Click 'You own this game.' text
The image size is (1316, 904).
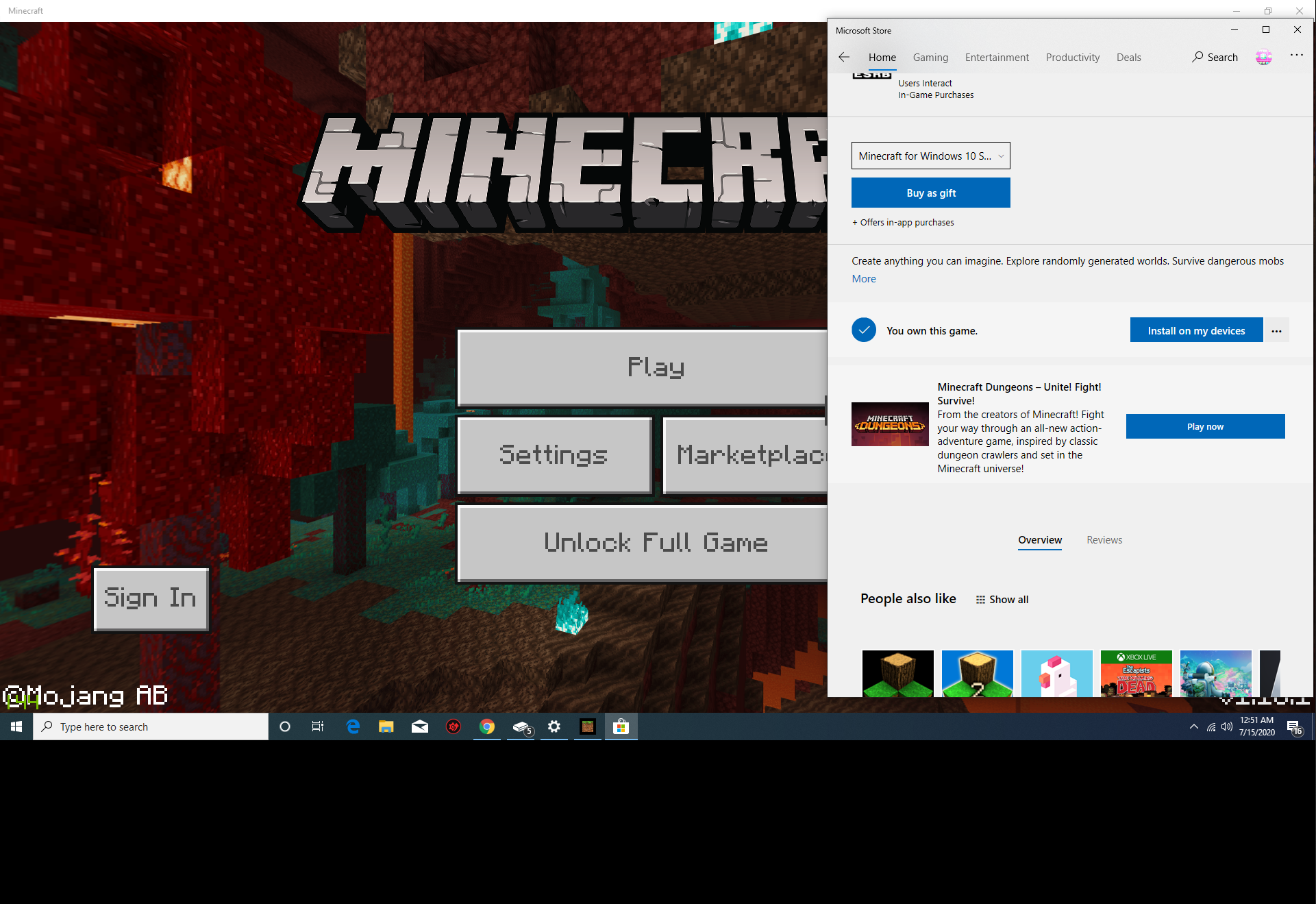(932, 330)
